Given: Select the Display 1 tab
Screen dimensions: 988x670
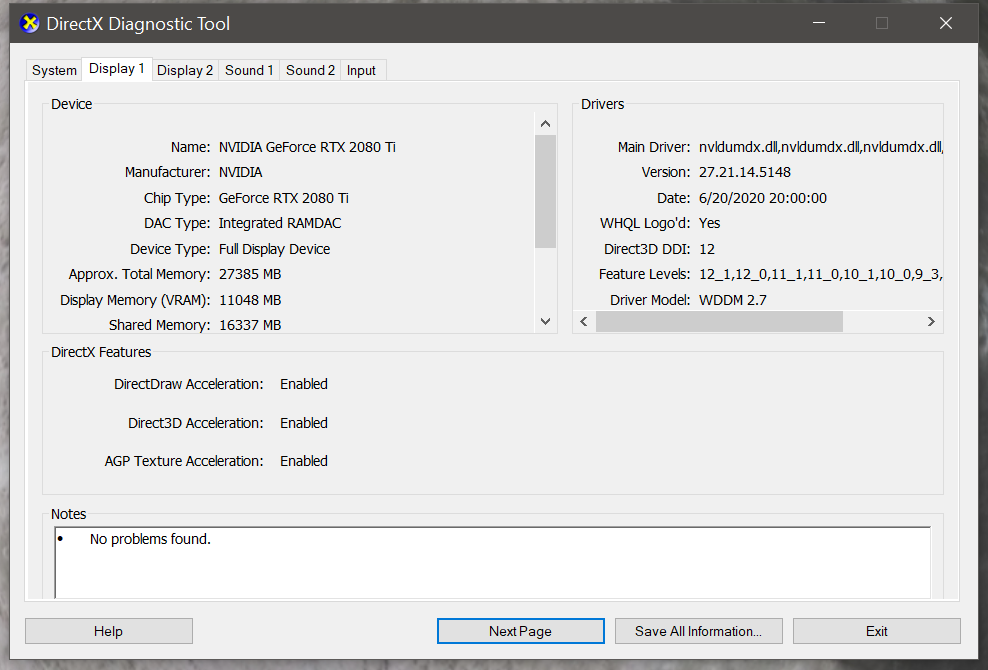Looking at the screenshot, I should (117, 68).
